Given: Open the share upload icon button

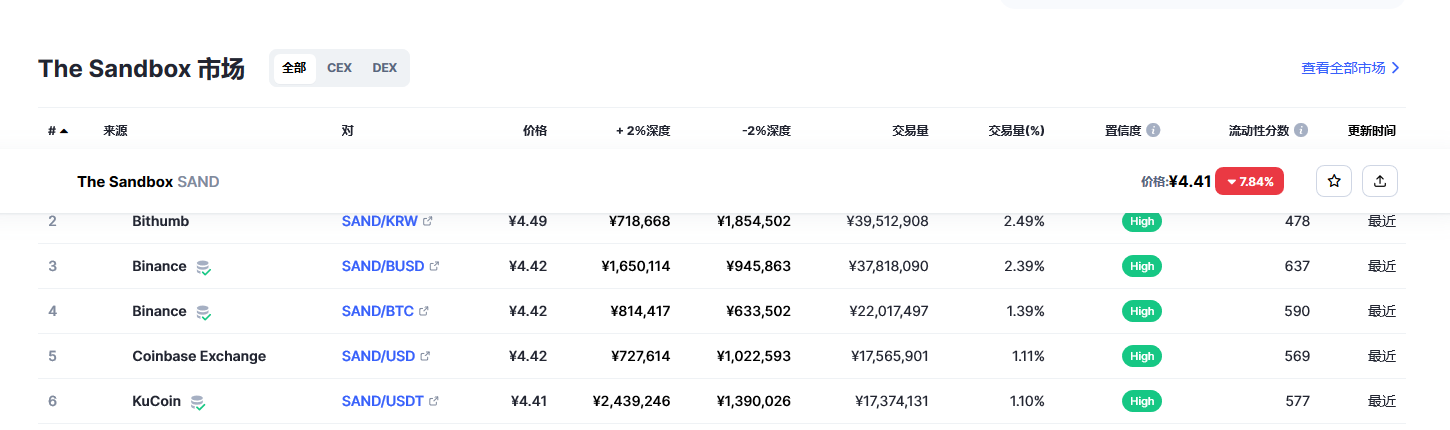Looking at the screenshot, I should 1380,181.
